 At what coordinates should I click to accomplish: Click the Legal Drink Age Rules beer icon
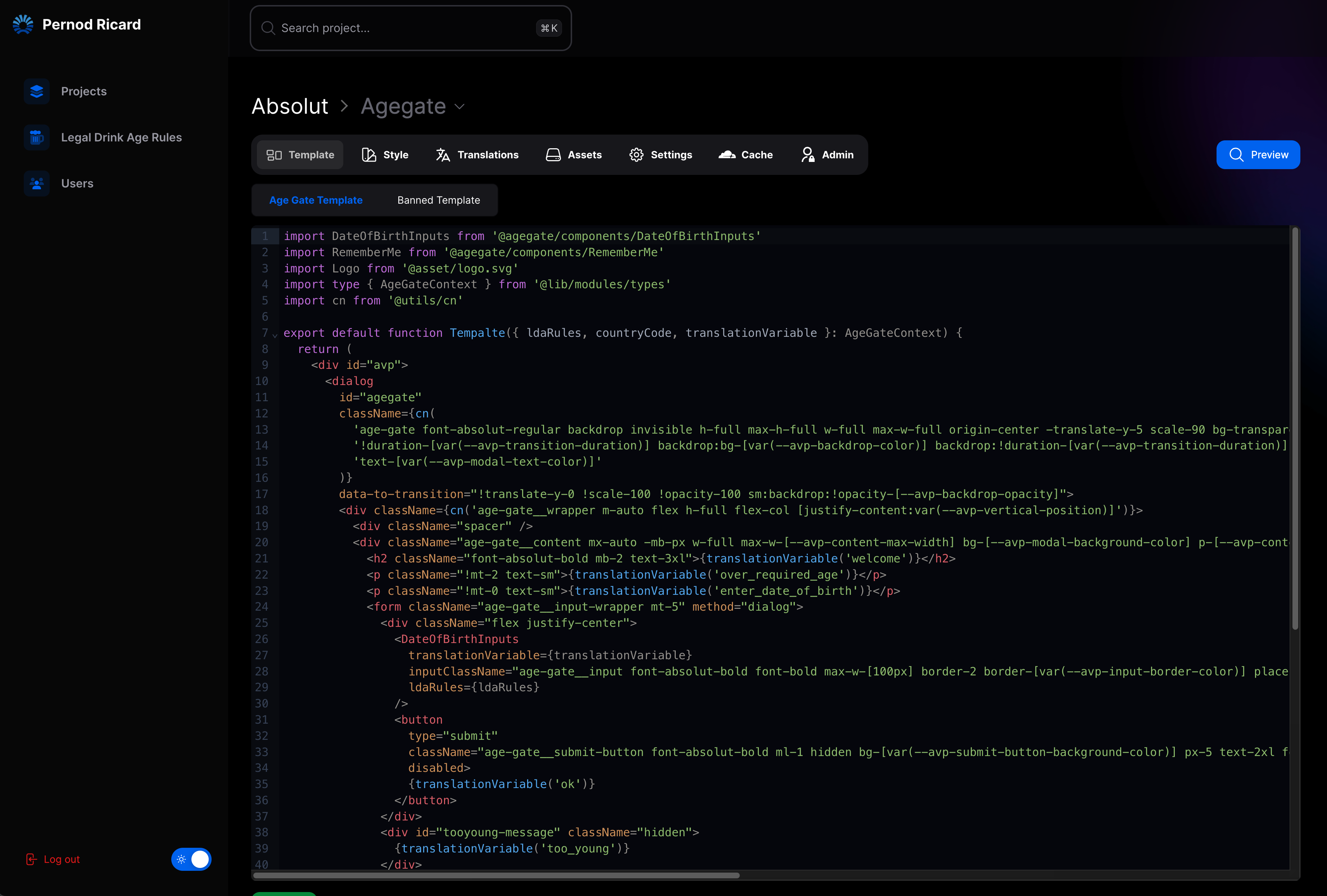(x=37, y=137)
